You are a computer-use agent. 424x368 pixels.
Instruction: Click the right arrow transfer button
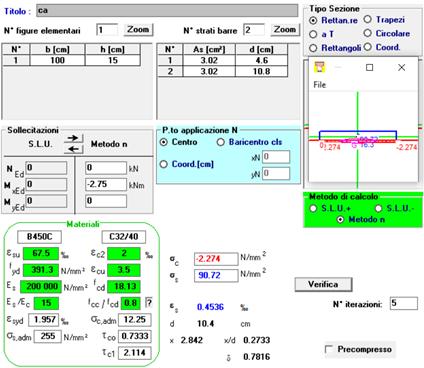pyautogui.click(x=73, y=138)
